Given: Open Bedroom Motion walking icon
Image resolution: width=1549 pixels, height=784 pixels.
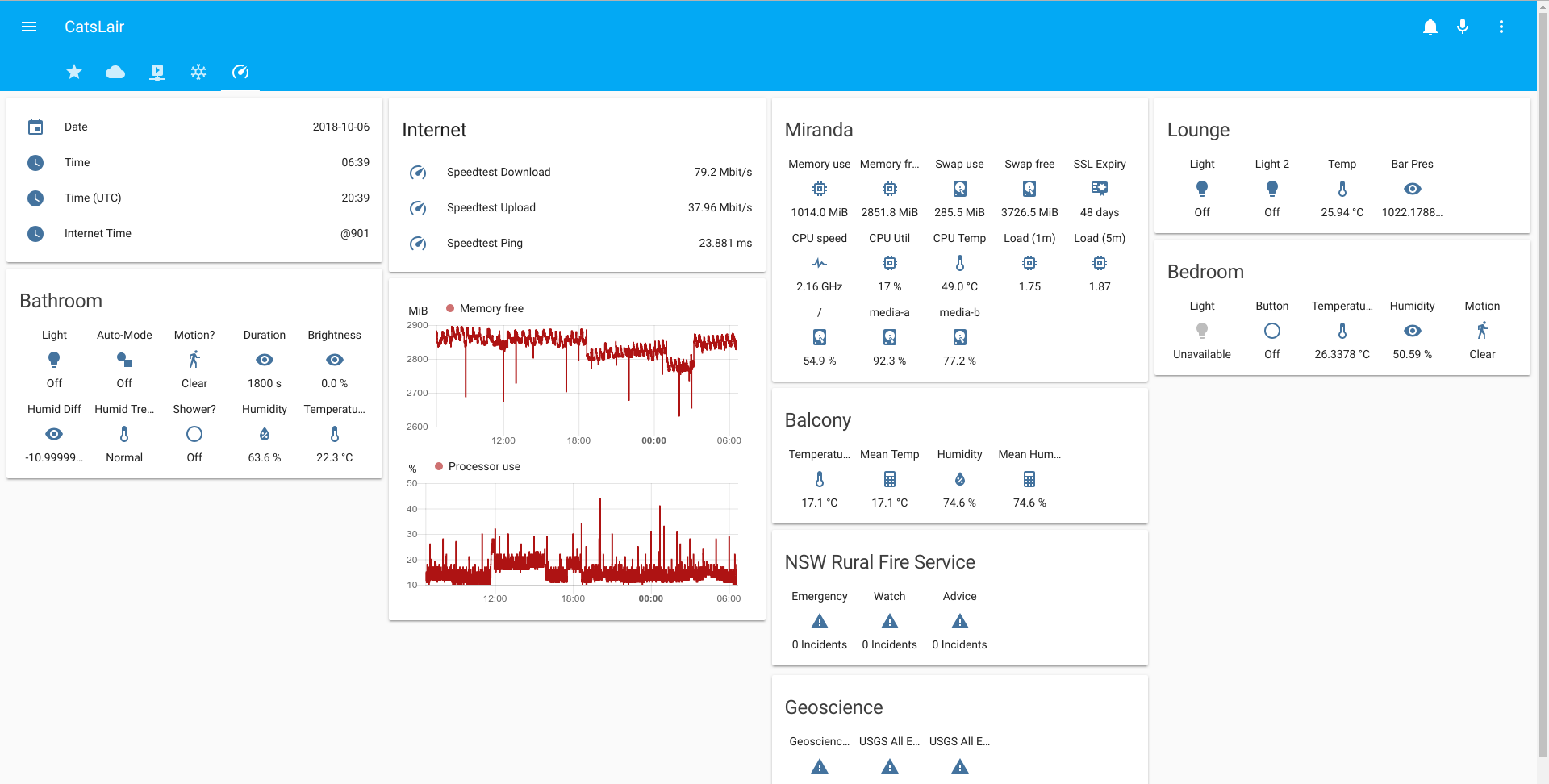Looking at the screenshot, I should 1483,331.
